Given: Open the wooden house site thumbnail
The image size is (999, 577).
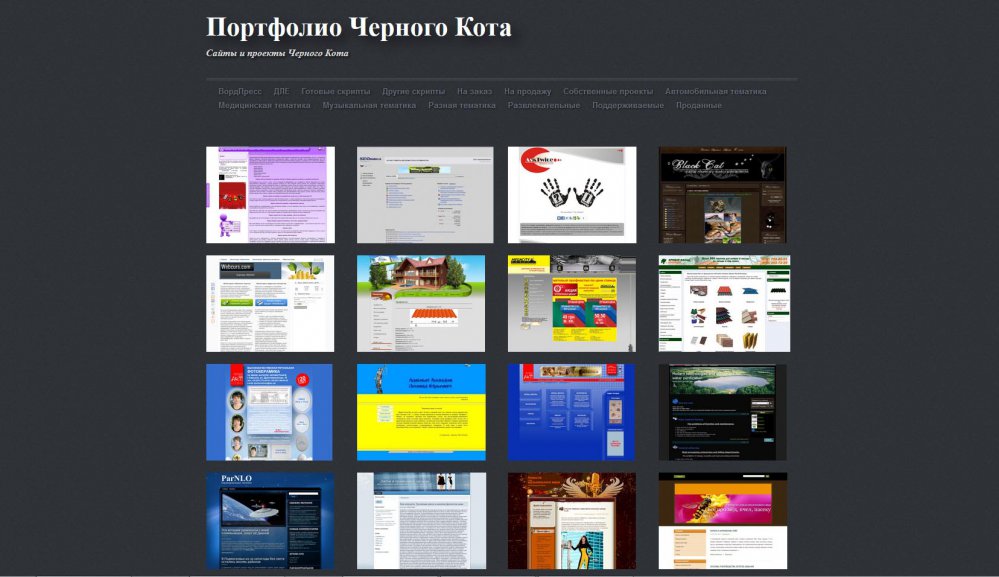Looking at the screenshot, I should (x=421, y=304).
